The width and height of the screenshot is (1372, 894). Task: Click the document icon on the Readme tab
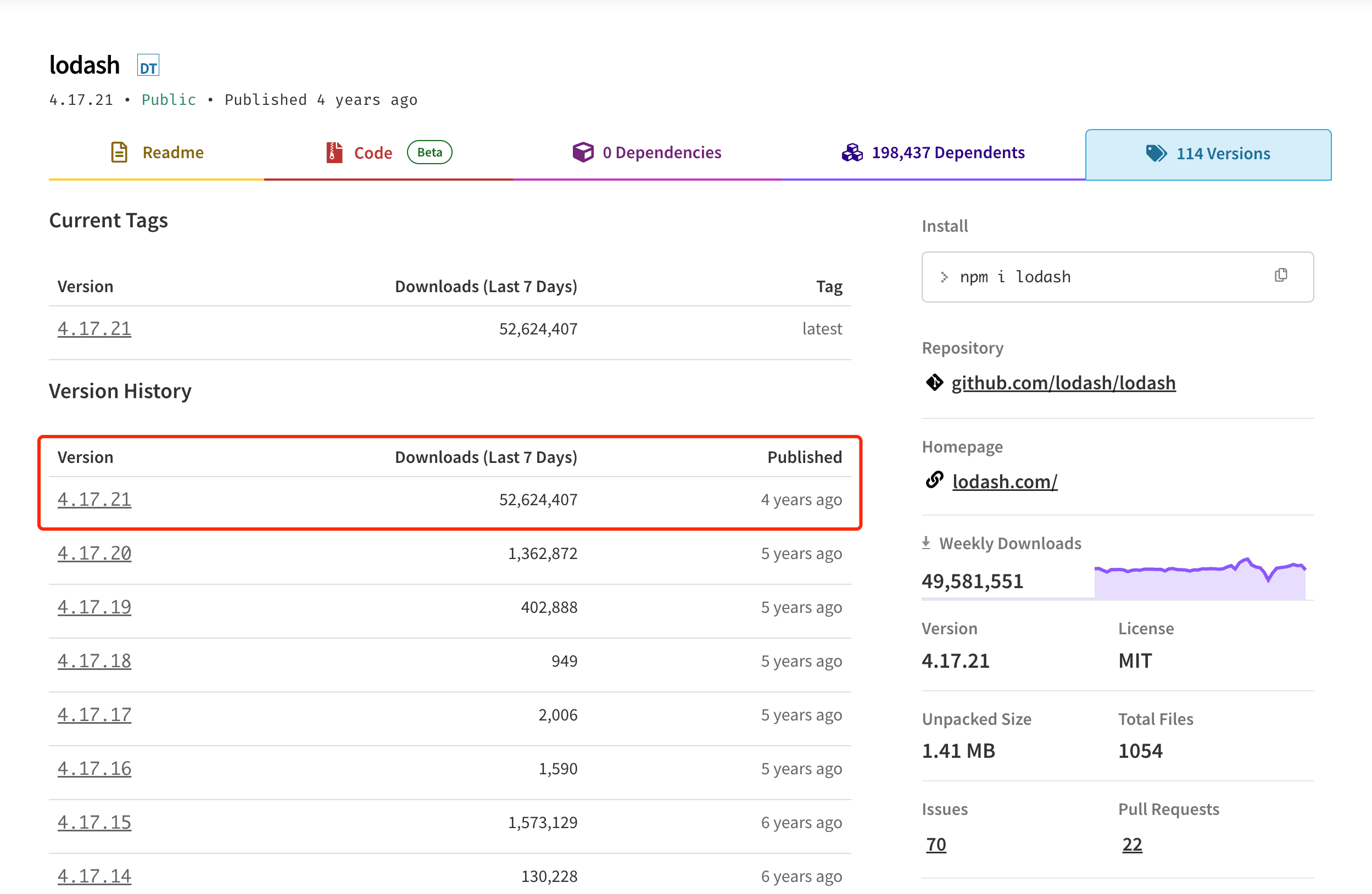click(x=119, y=152)
